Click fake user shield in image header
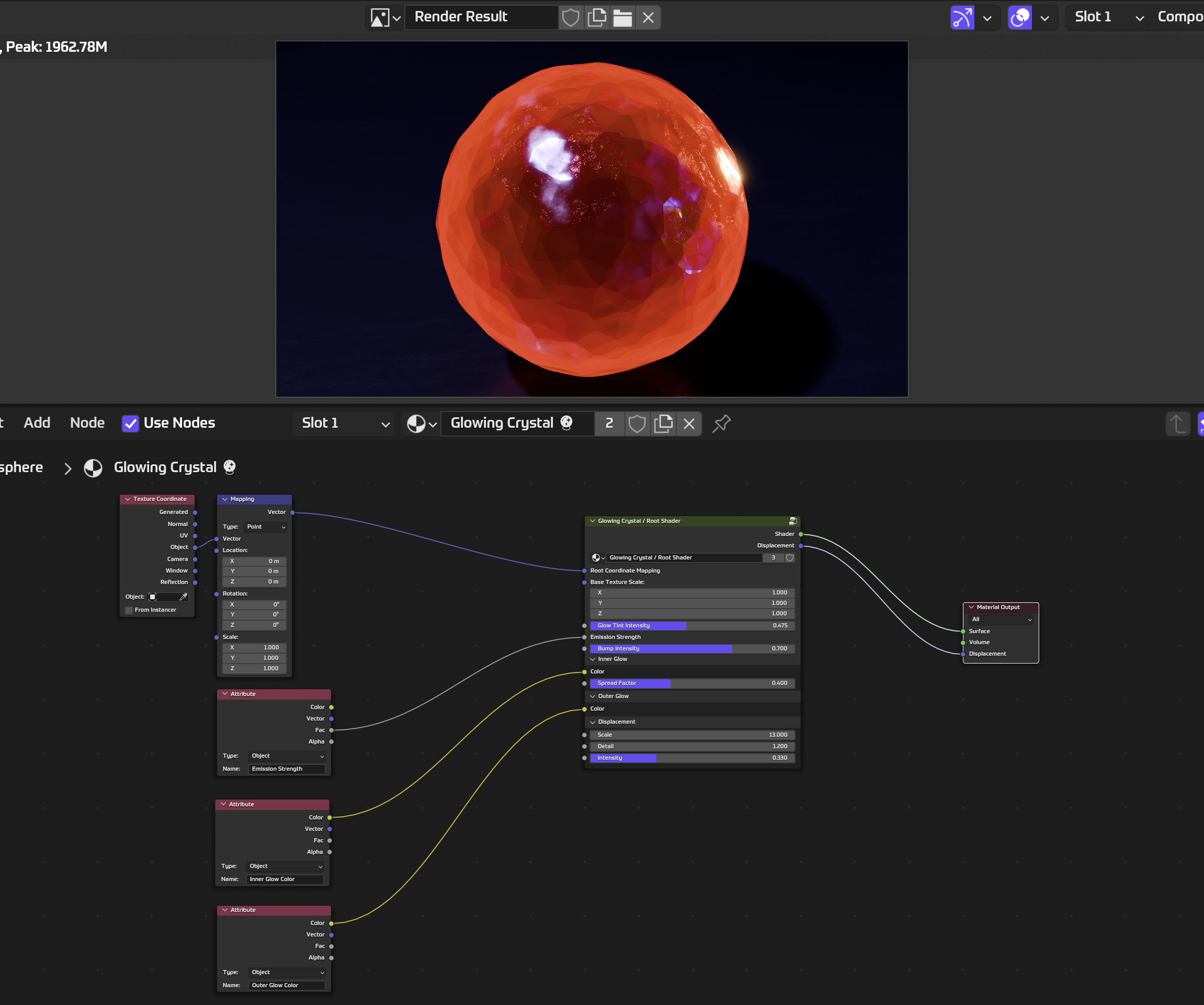The width and height of the screenshot is (1204, 1005). 570,17
